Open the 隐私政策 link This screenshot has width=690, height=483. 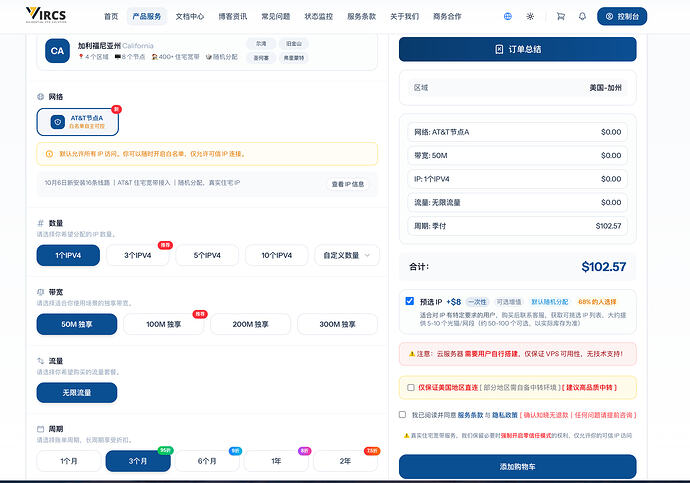pos(505,415)
